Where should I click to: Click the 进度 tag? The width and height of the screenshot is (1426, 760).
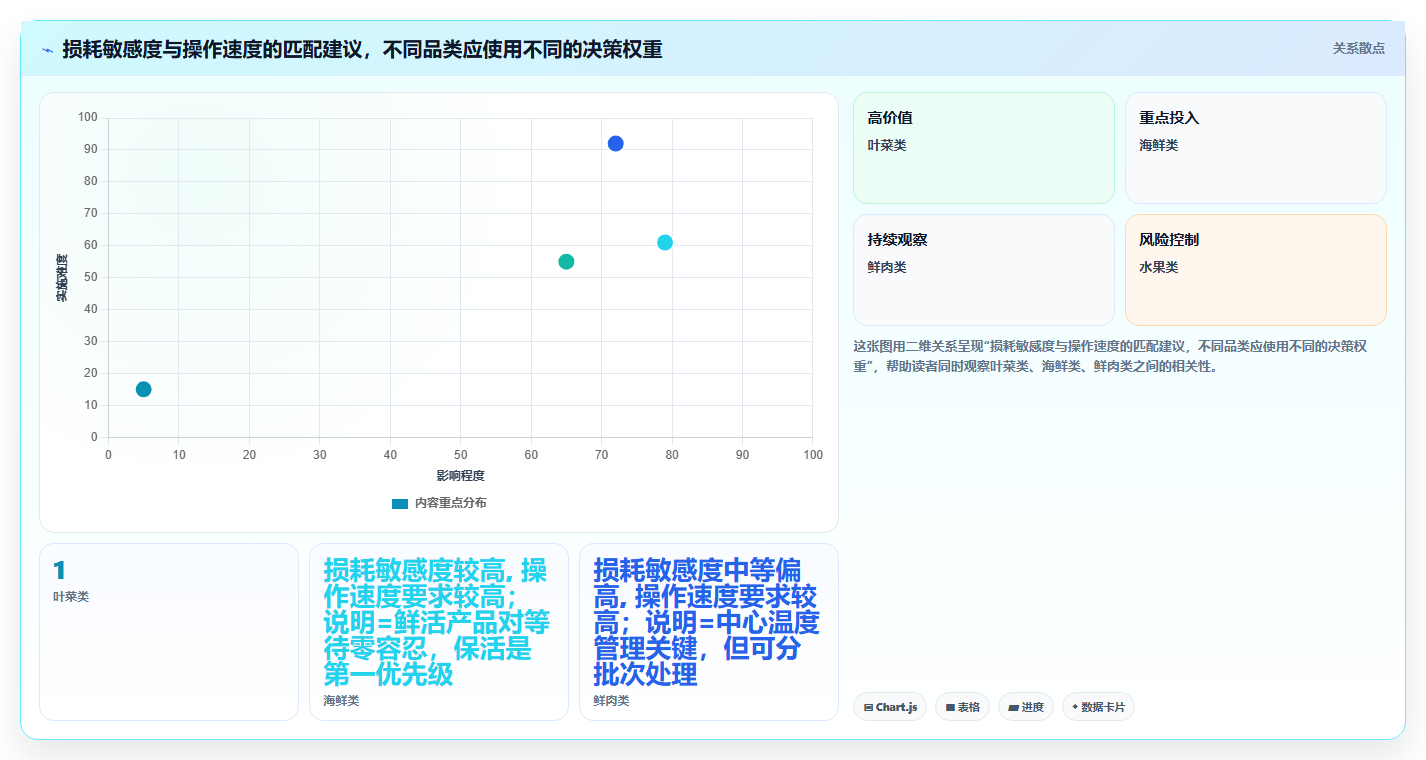click(x=1026, y=707)
